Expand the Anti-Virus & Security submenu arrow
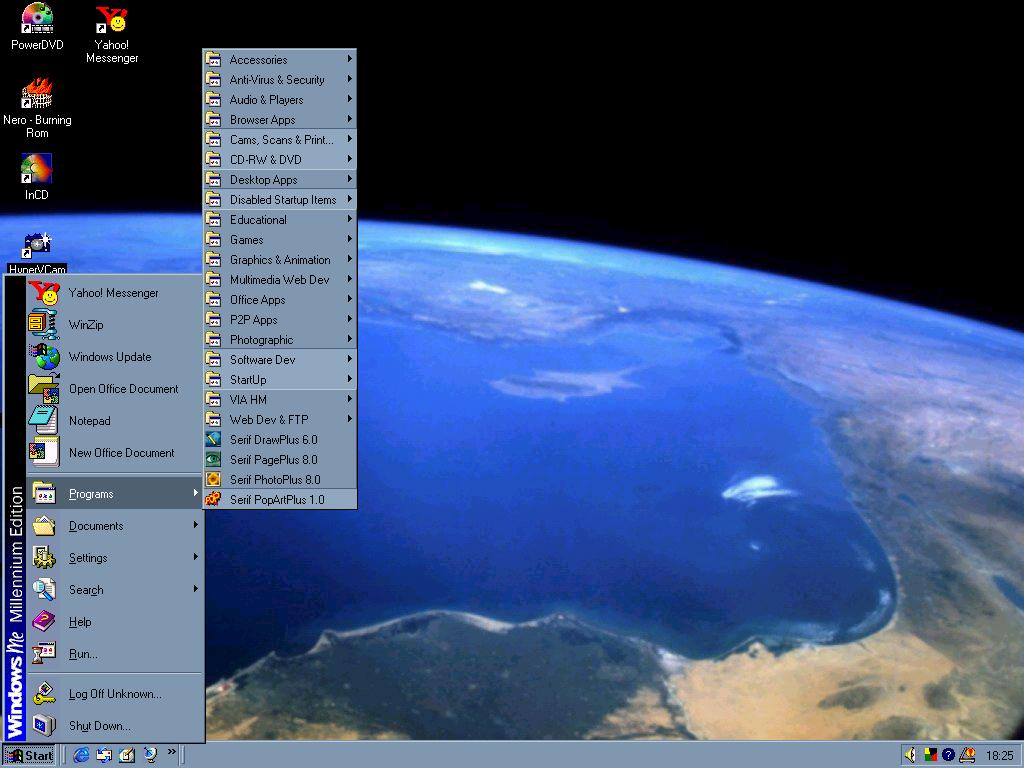 point(349,79)
